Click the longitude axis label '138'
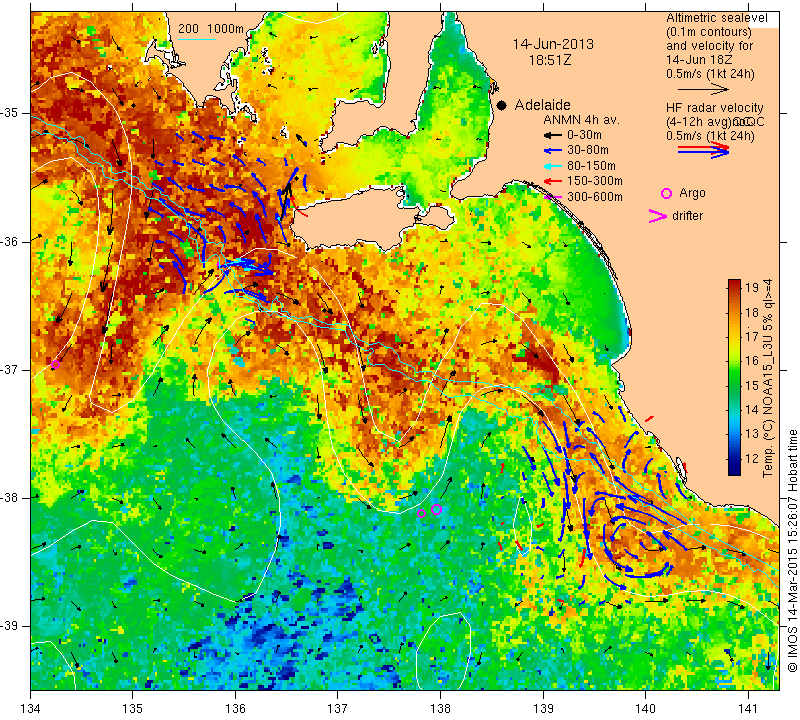Image resolution: width=800 pixels, height=720 pixels. (x=440, y=709)
